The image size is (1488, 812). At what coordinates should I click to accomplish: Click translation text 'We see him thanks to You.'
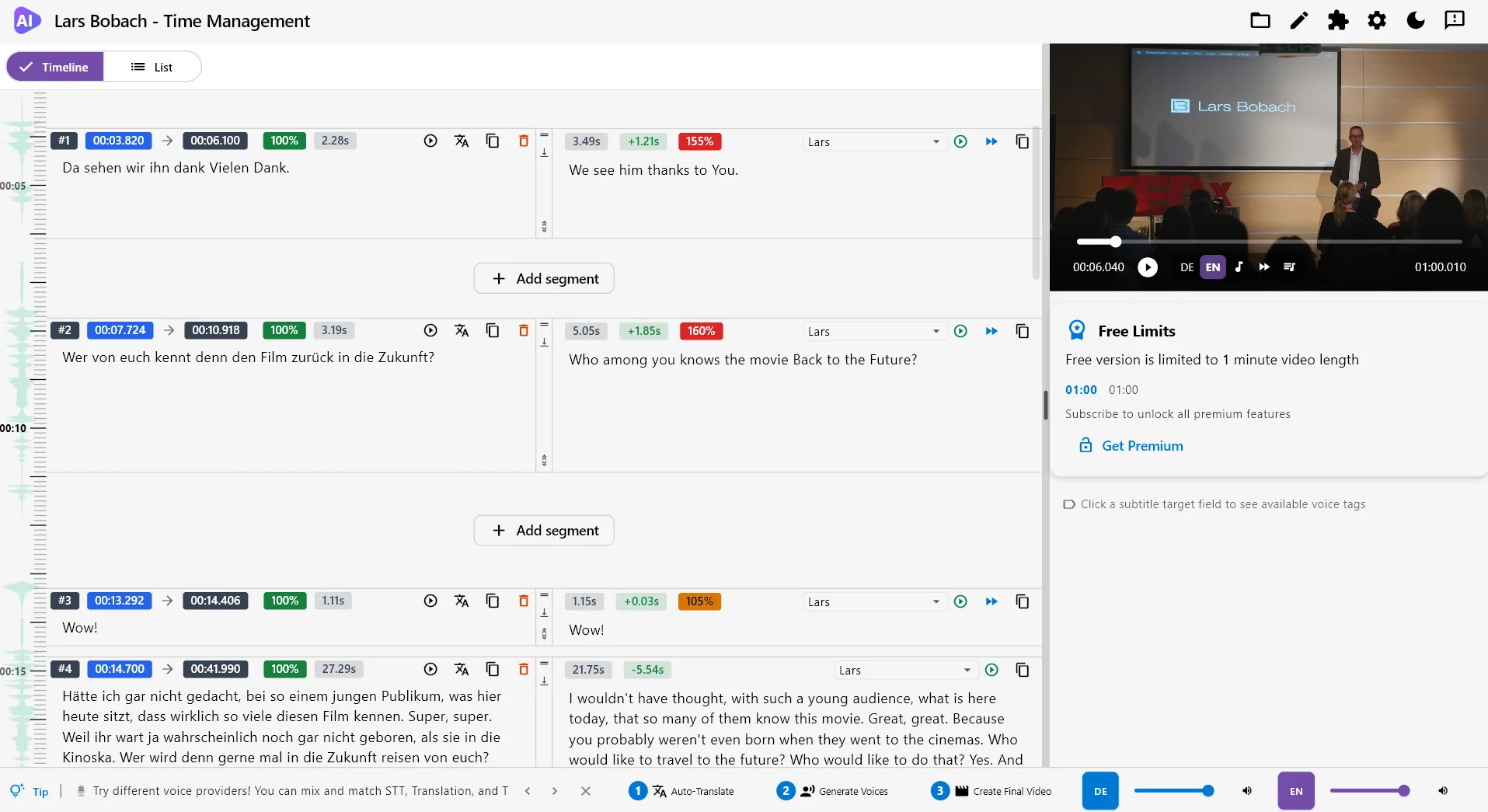coord(653,170)
